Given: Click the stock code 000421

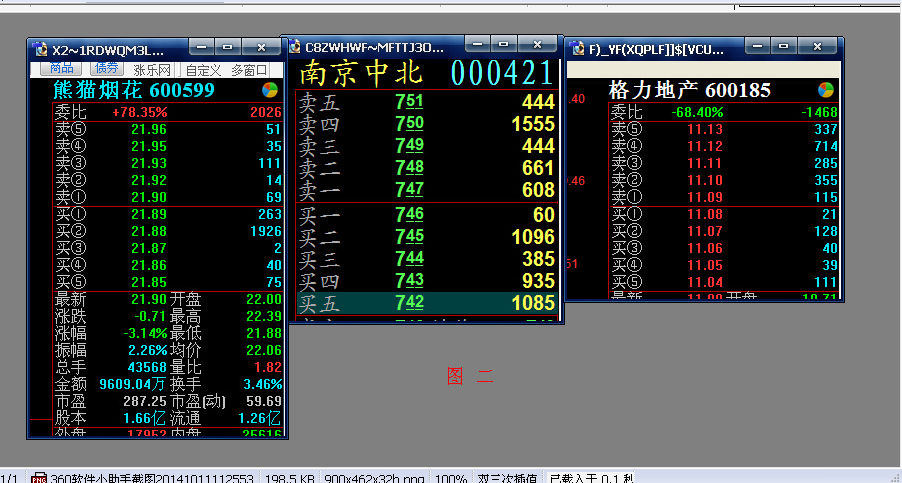Looking at the screenshot, I should pos(502,73).
